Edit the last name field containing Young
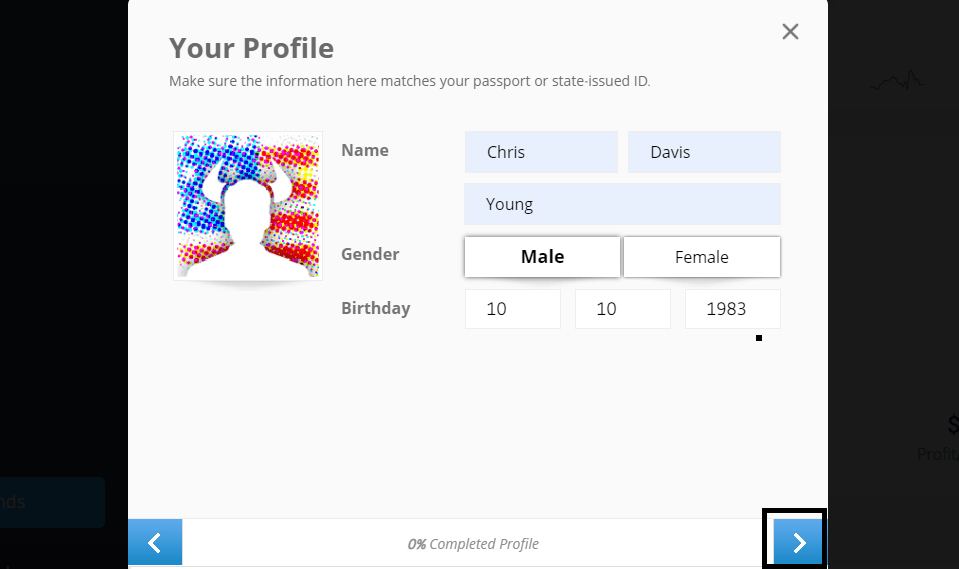959x569 pixels. (x=622, y=204)
